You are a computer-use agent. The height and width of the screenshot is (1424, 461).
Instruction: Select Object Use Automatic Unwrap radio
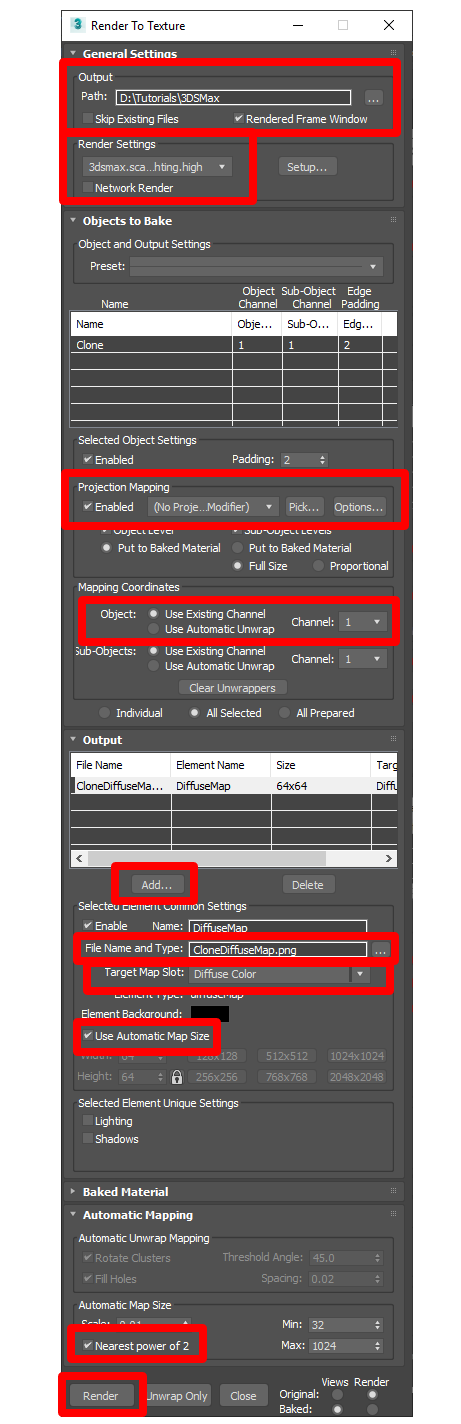153,629
